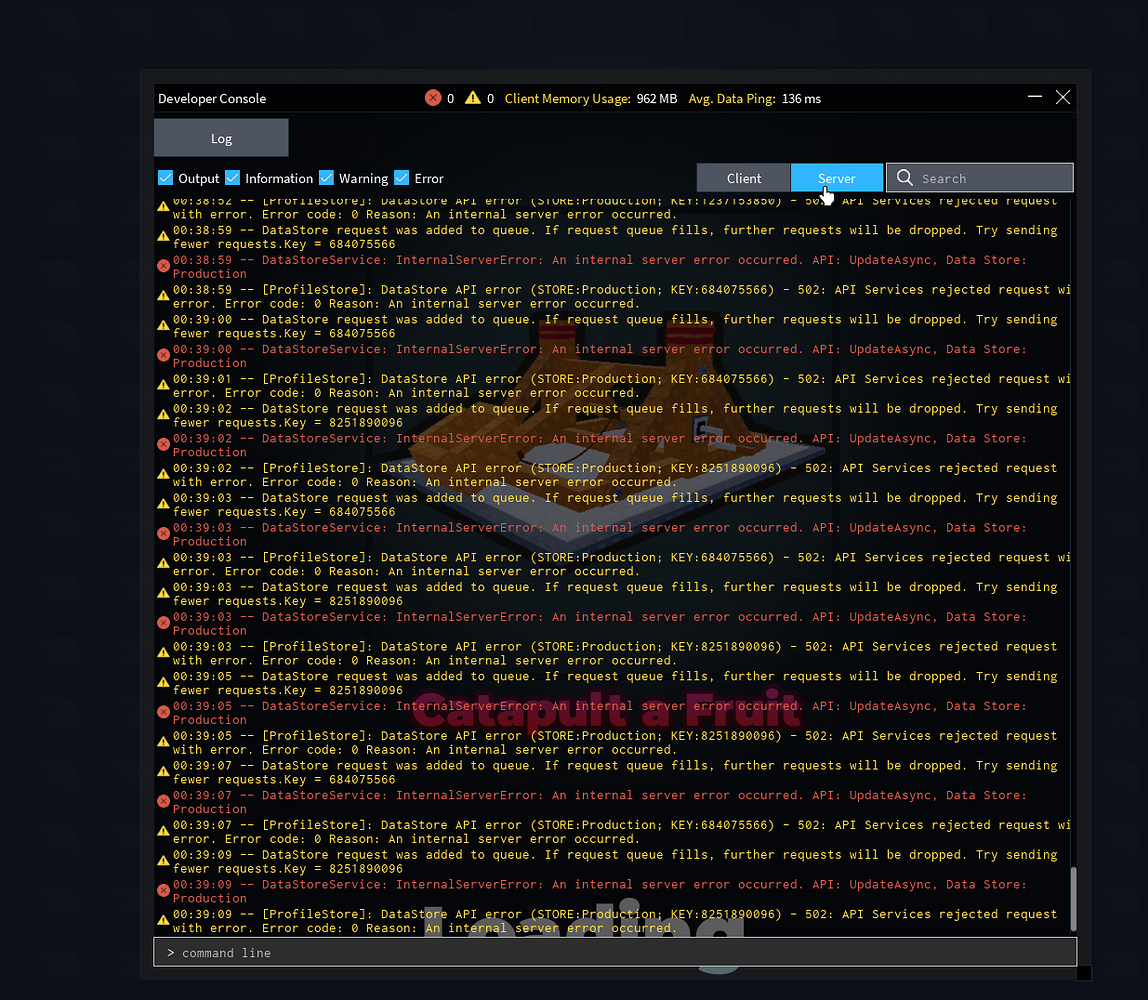
Task: Focus the command line input
Action: point(615,952)
